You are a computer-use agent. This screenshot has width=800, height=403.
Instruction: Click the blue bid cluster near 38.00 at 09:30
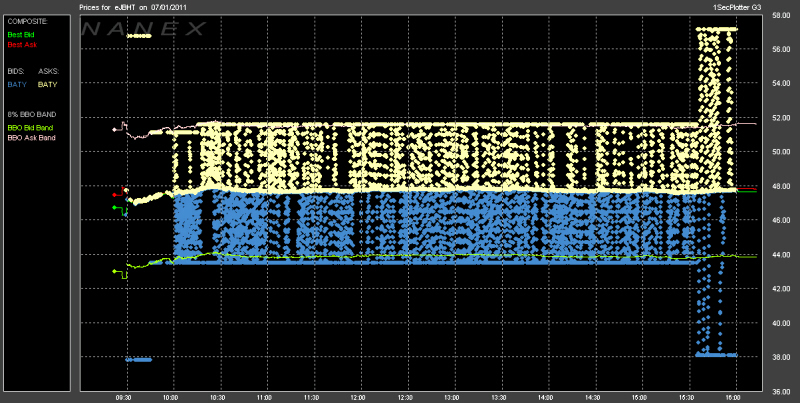point(139,360)
